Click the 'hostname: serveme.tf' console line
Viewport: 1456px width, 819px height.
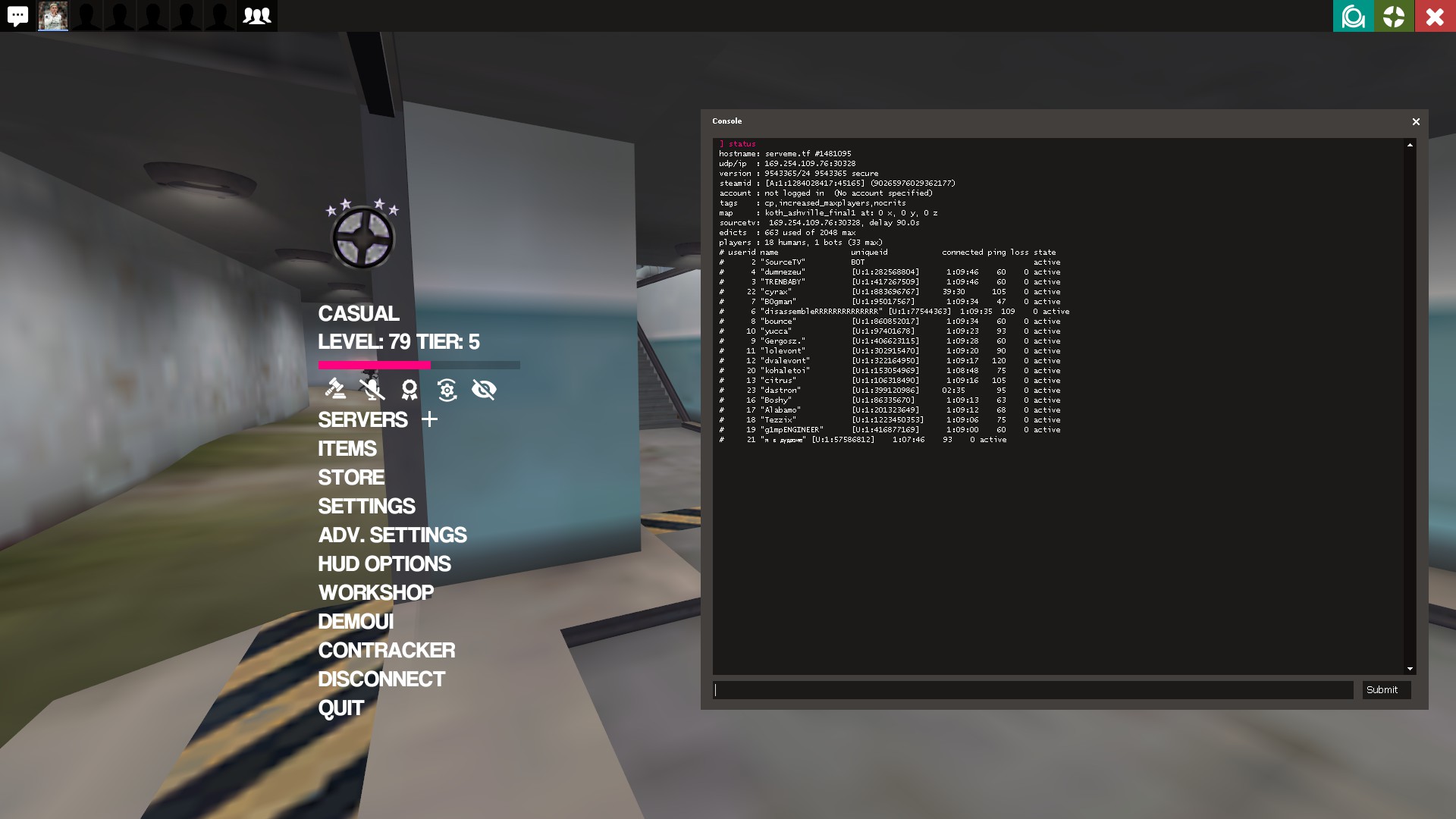[785, 153]
